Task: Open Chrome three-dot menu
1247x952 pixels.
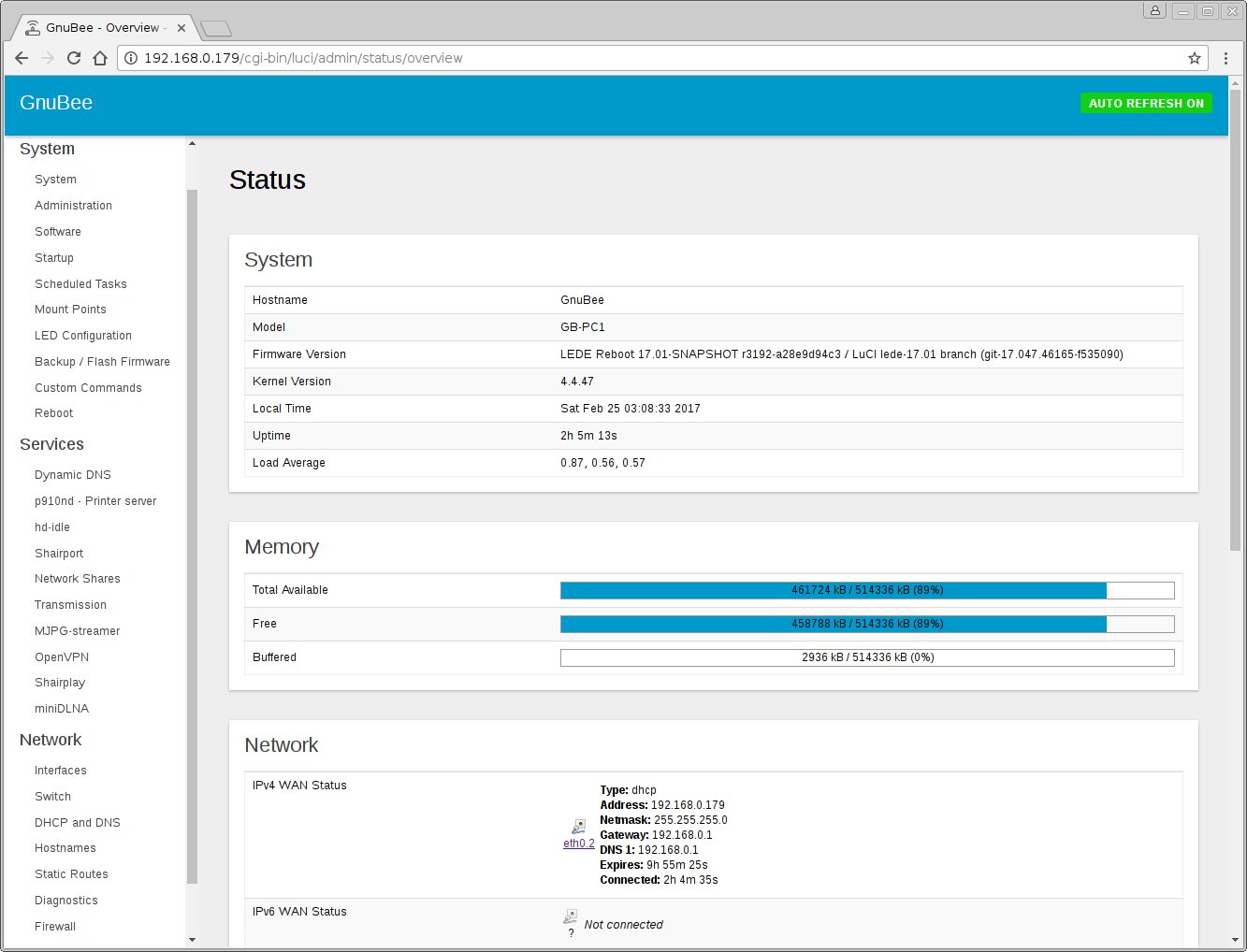Action: point(1225,58)
